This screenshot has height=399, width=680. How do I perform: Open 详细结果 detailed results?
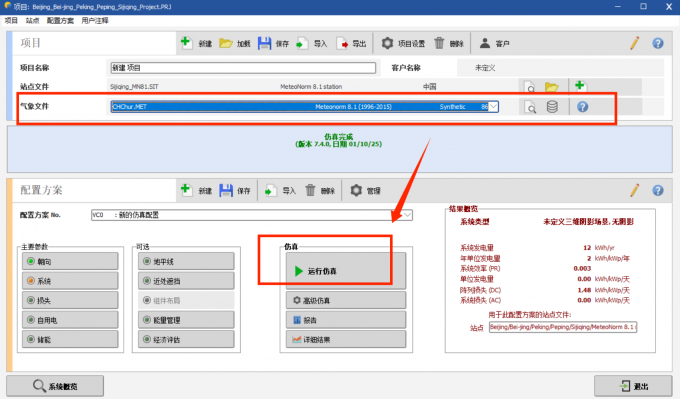pos(346,340)
